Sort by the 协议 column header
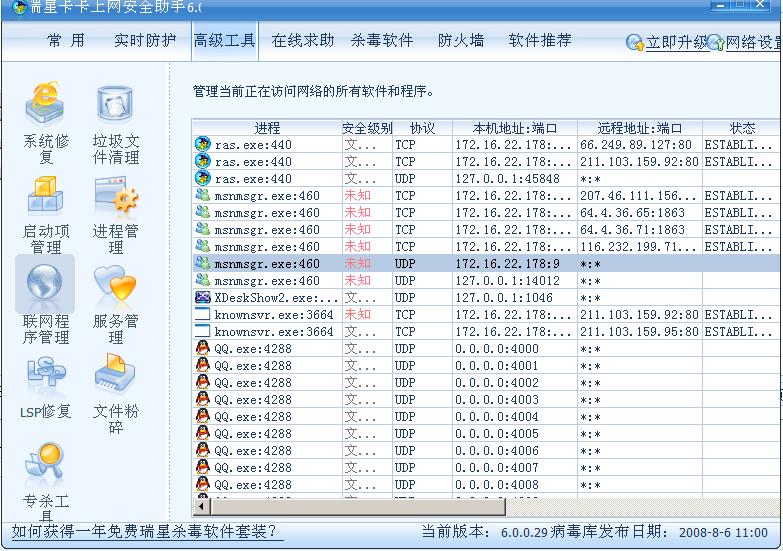This screenshot has width=783, height=551. tap(422, 128)
